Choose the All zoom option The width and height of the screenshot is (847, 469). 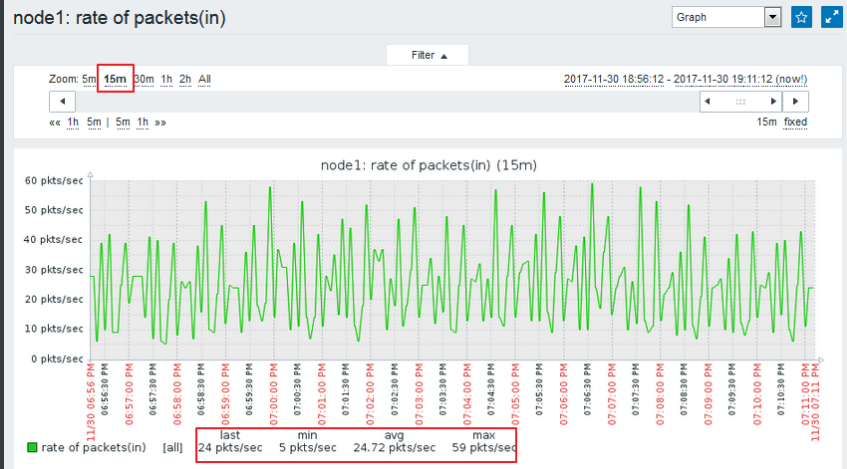click(204, 79)
